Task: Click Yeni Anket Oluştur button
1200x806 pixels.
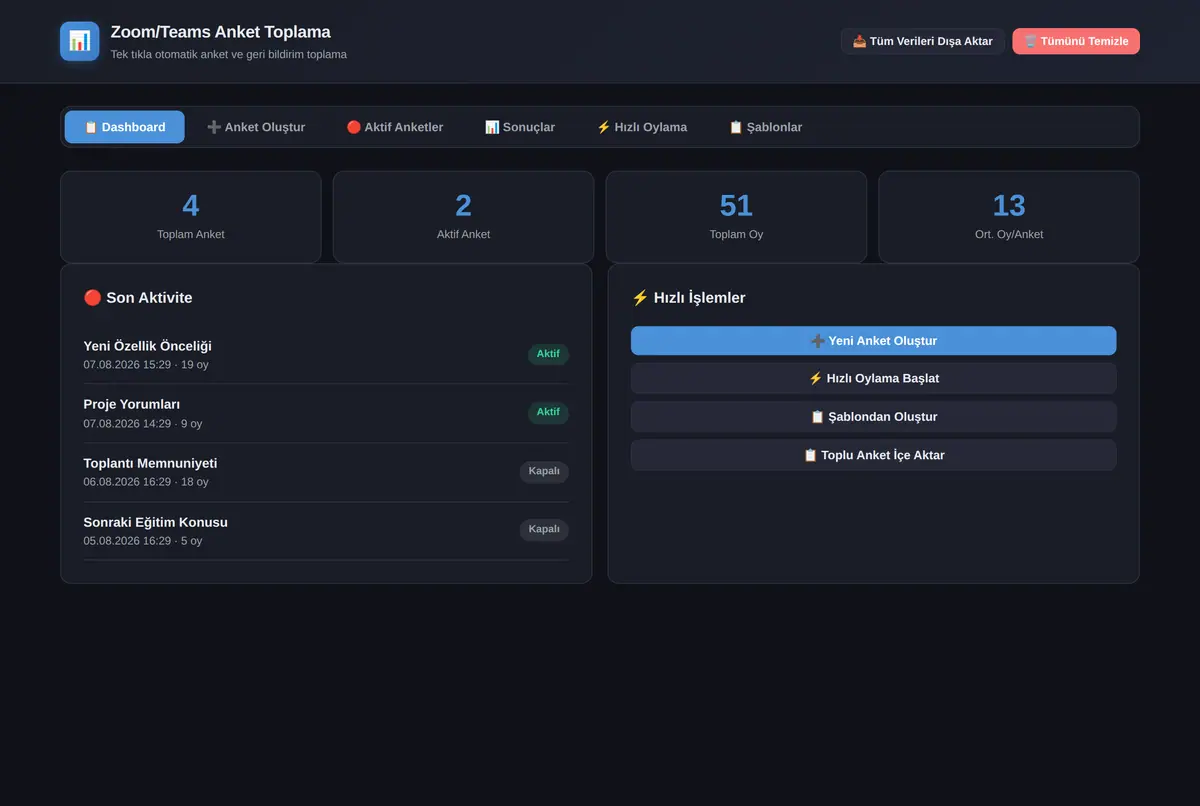Action: tap(873, 341)
